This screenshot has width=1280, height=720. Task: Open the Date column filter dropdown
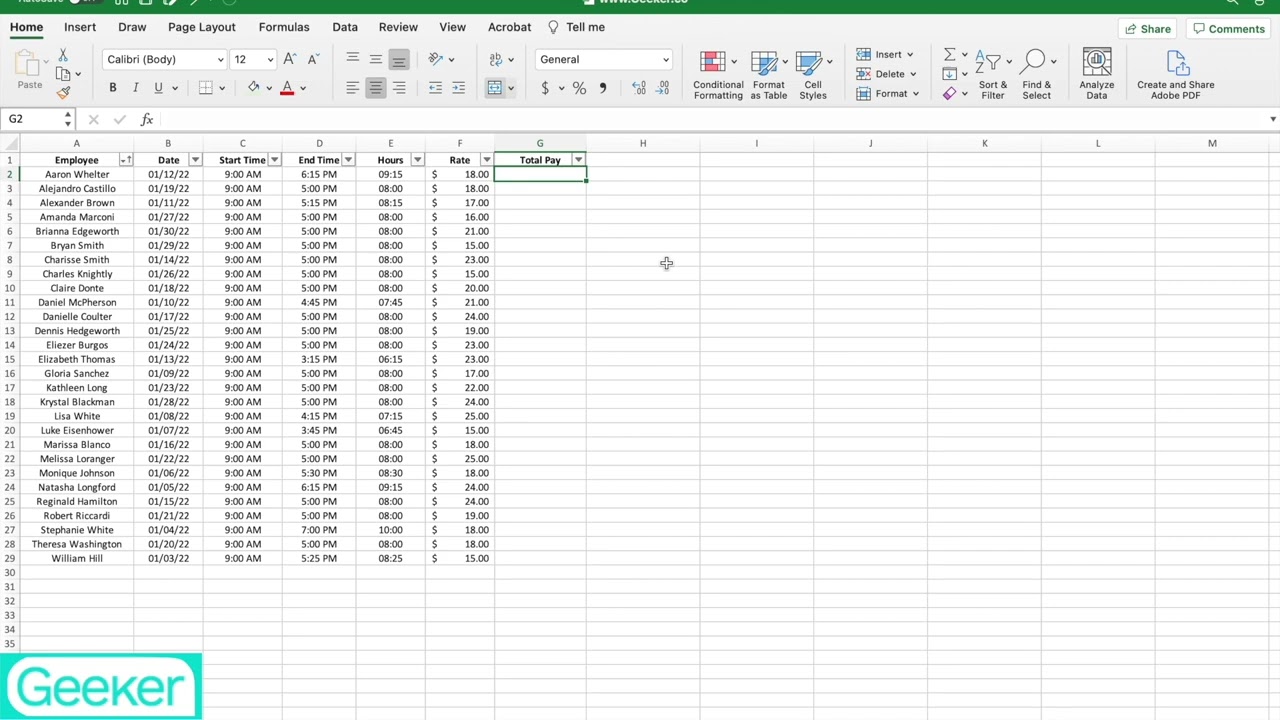195,160
